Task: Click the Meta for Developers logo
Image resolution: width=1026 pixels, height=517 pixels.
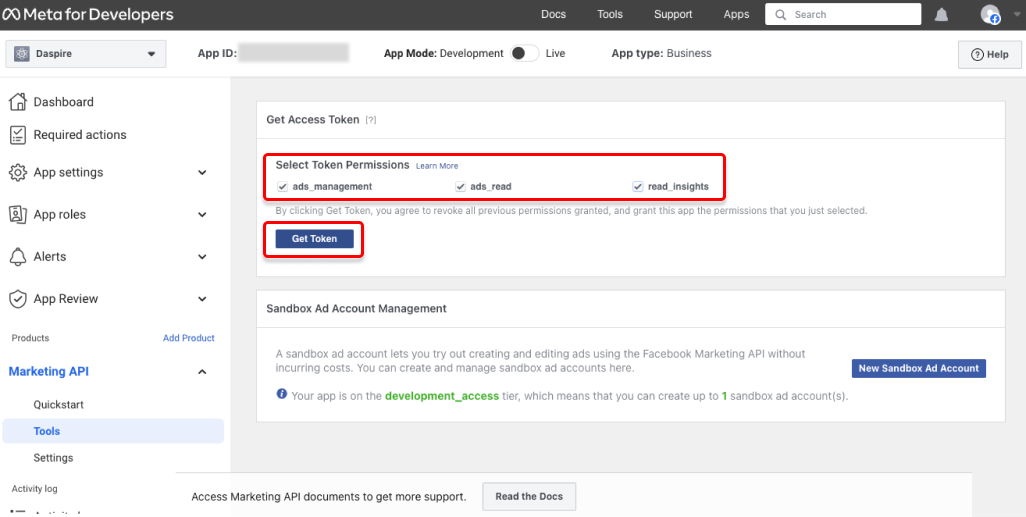Action: (88, 14)
